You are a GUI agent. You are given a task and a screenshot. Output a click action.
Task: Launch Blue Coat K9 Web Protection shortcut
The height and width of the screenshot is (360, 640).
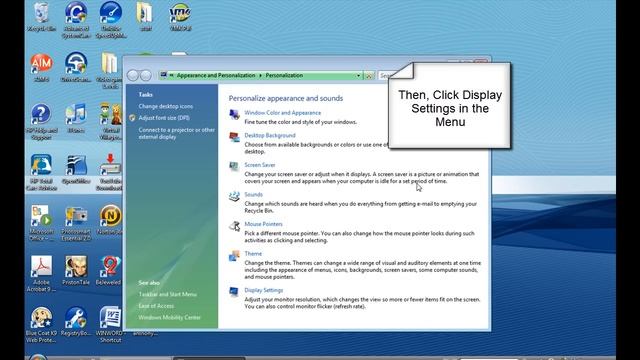(41, 318)
